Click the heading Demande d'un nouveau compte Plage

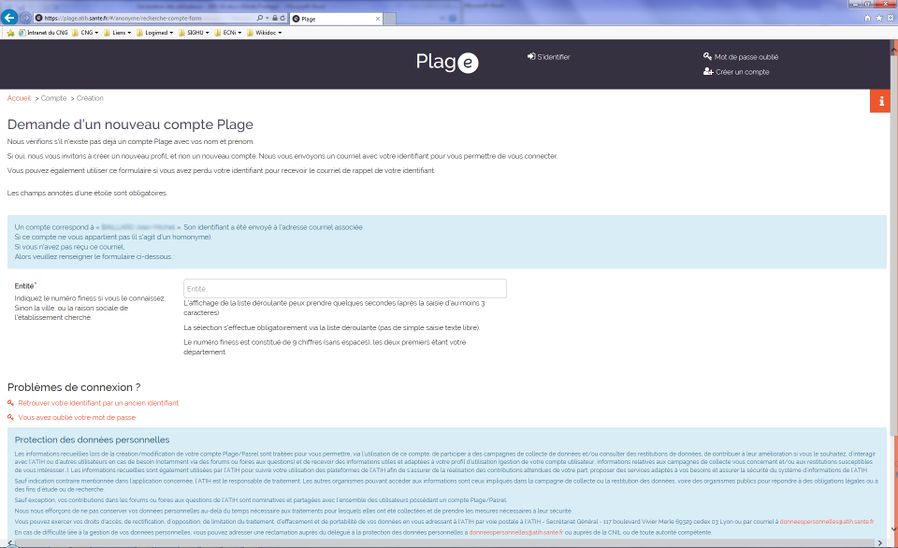click(x=130, y=124)
